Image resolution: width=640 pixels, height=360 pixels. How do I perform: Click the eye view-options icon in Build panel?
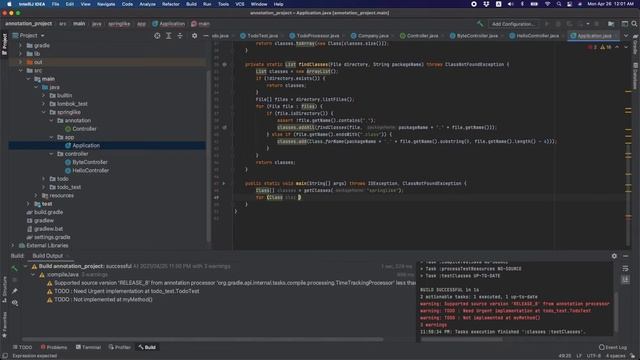(15, 302)
